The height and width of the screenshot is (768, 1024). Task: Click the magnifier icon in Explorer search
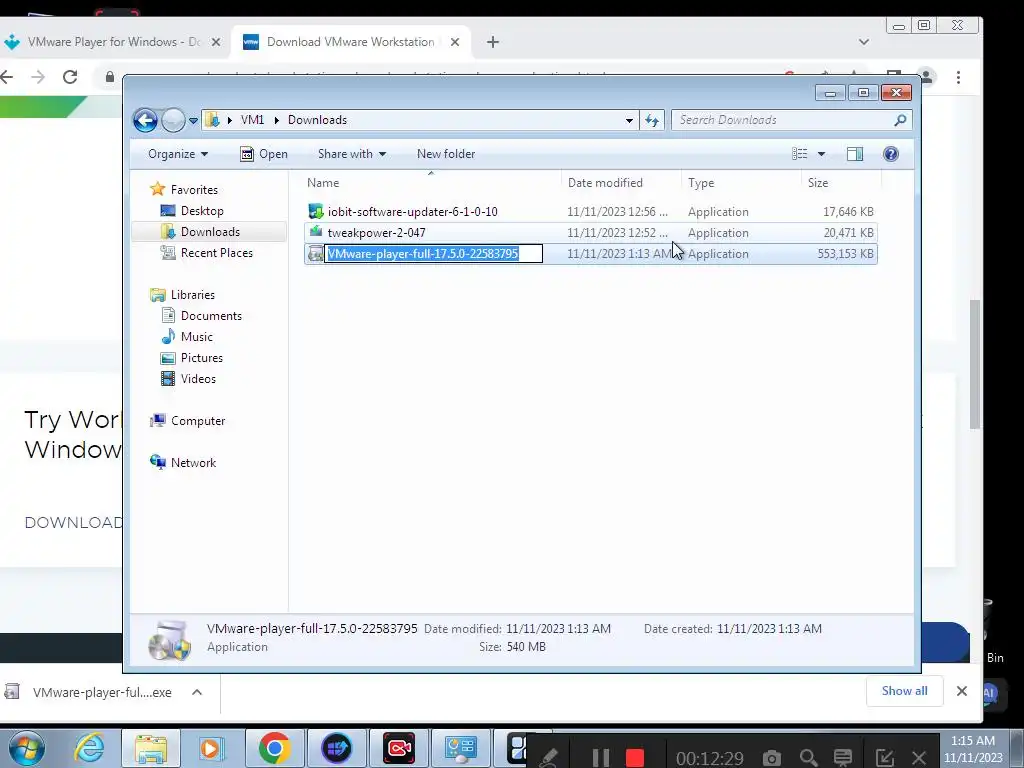(901, 120)
